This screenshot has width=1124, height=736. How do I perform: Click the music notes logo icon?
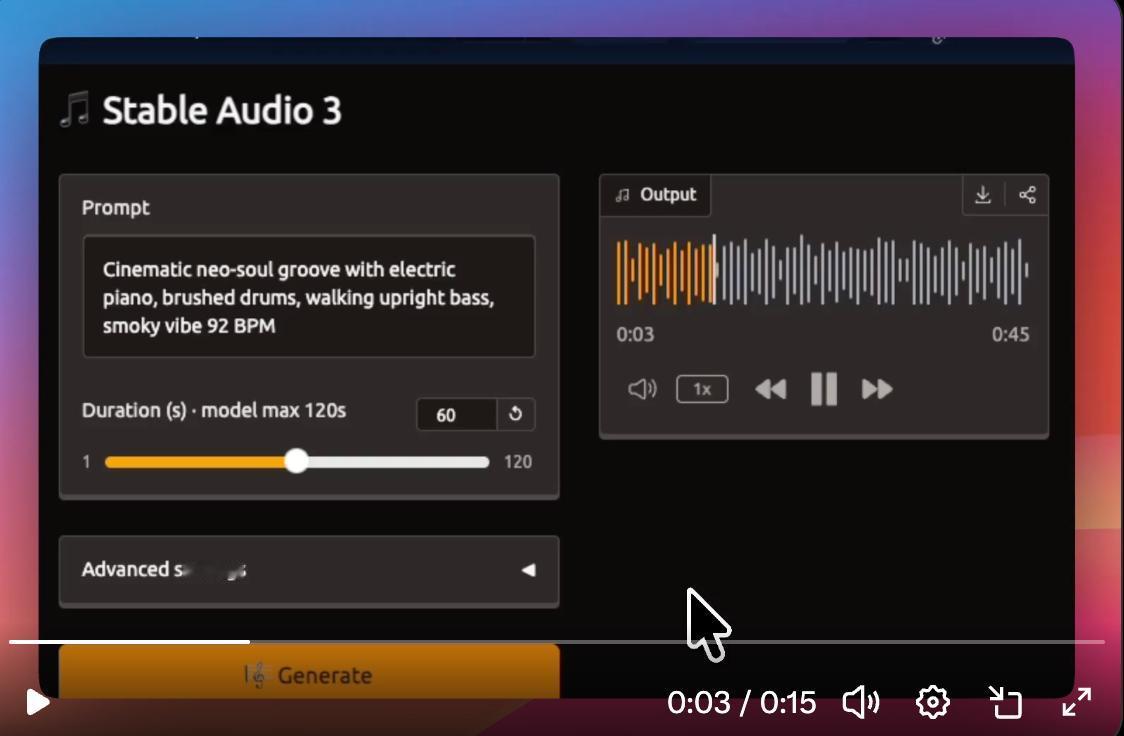click(75, 110)
